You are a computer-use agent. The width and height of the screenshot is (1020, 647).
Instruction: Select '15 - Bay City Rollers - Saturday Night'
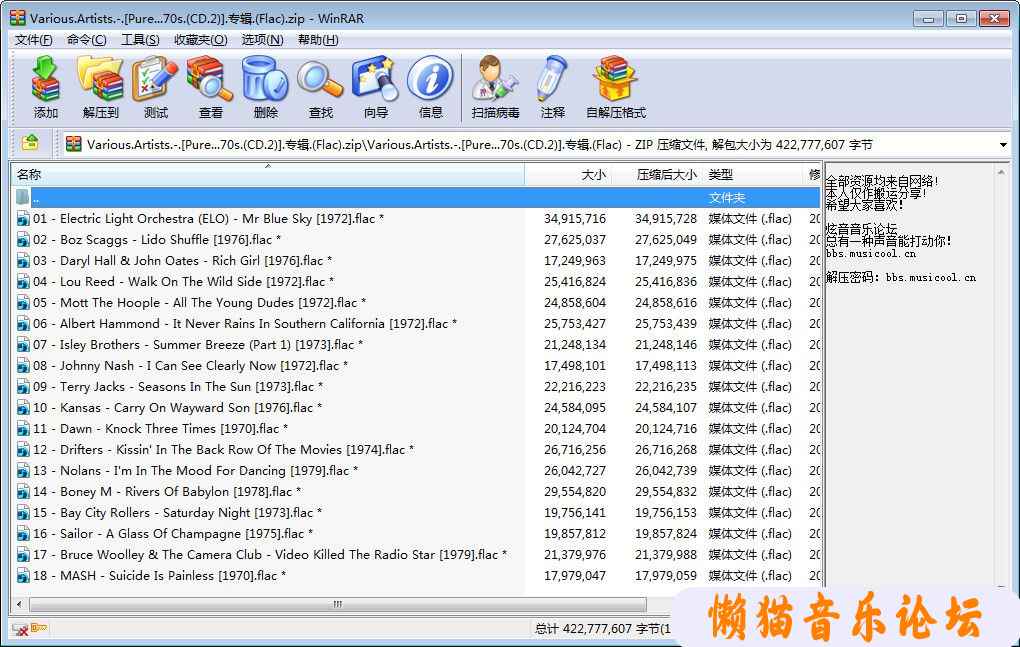(x=178, y=512)
